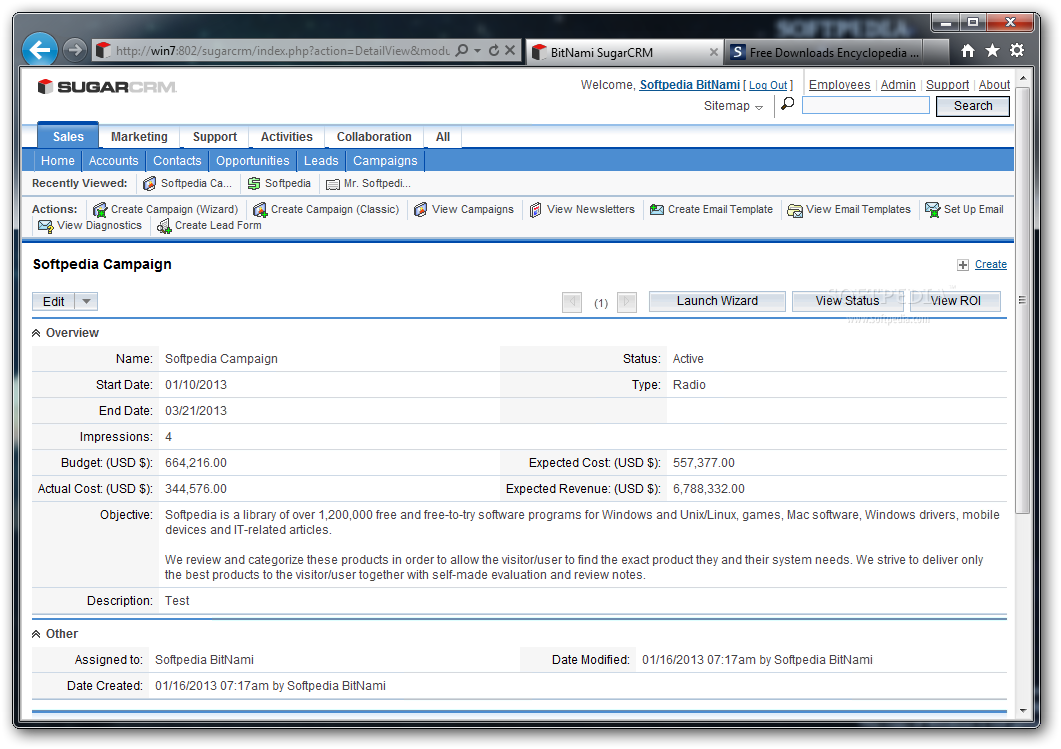Viewport: 1061px width, 749px height.
Task: Open the browser tools gear icon
Action: coord(1017,50)
